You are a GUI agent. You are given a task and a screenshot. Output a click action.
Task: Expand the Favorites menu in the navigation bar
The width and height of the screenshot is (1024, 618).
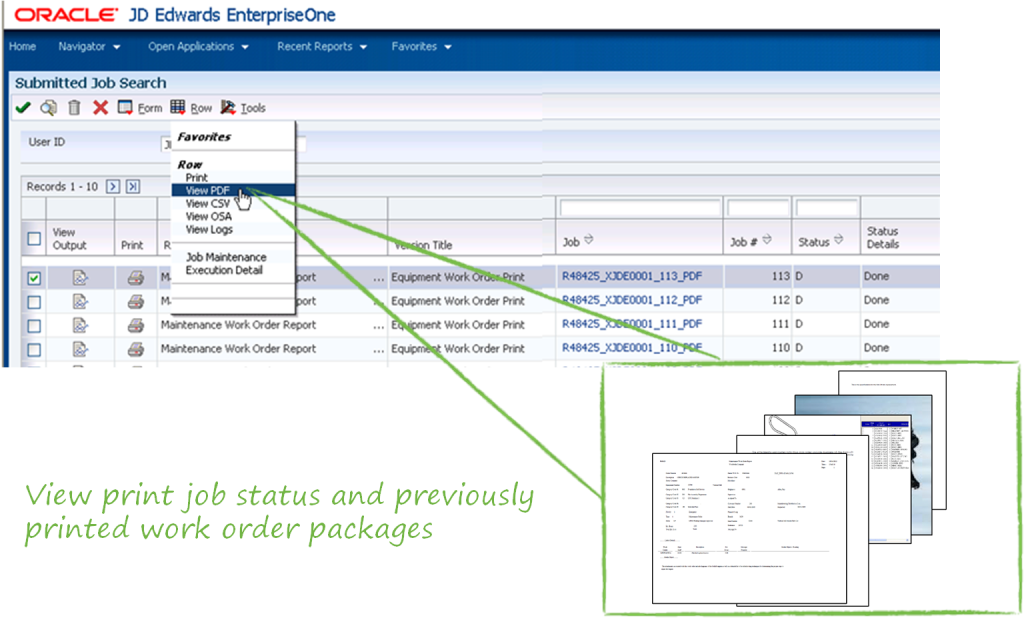pos(421,46)
